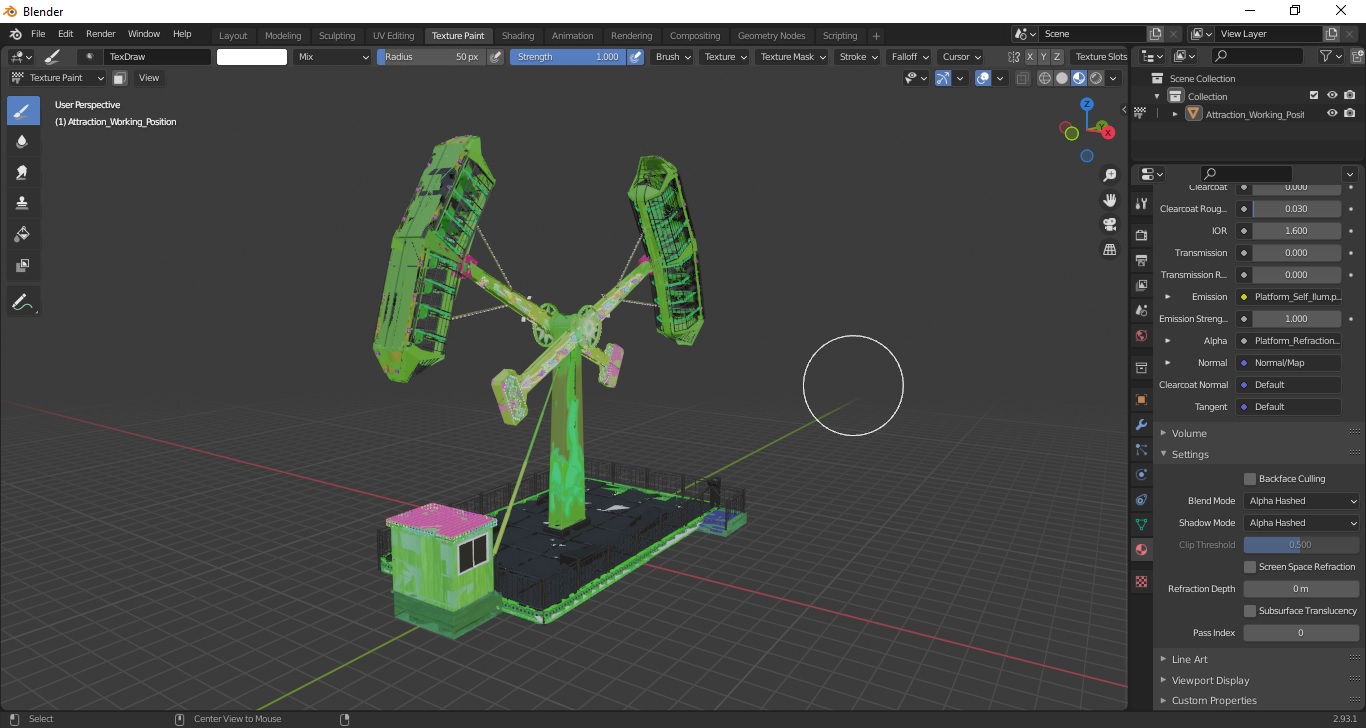
Task: Select the Fill tool
Action: click(x=23, y=235)
